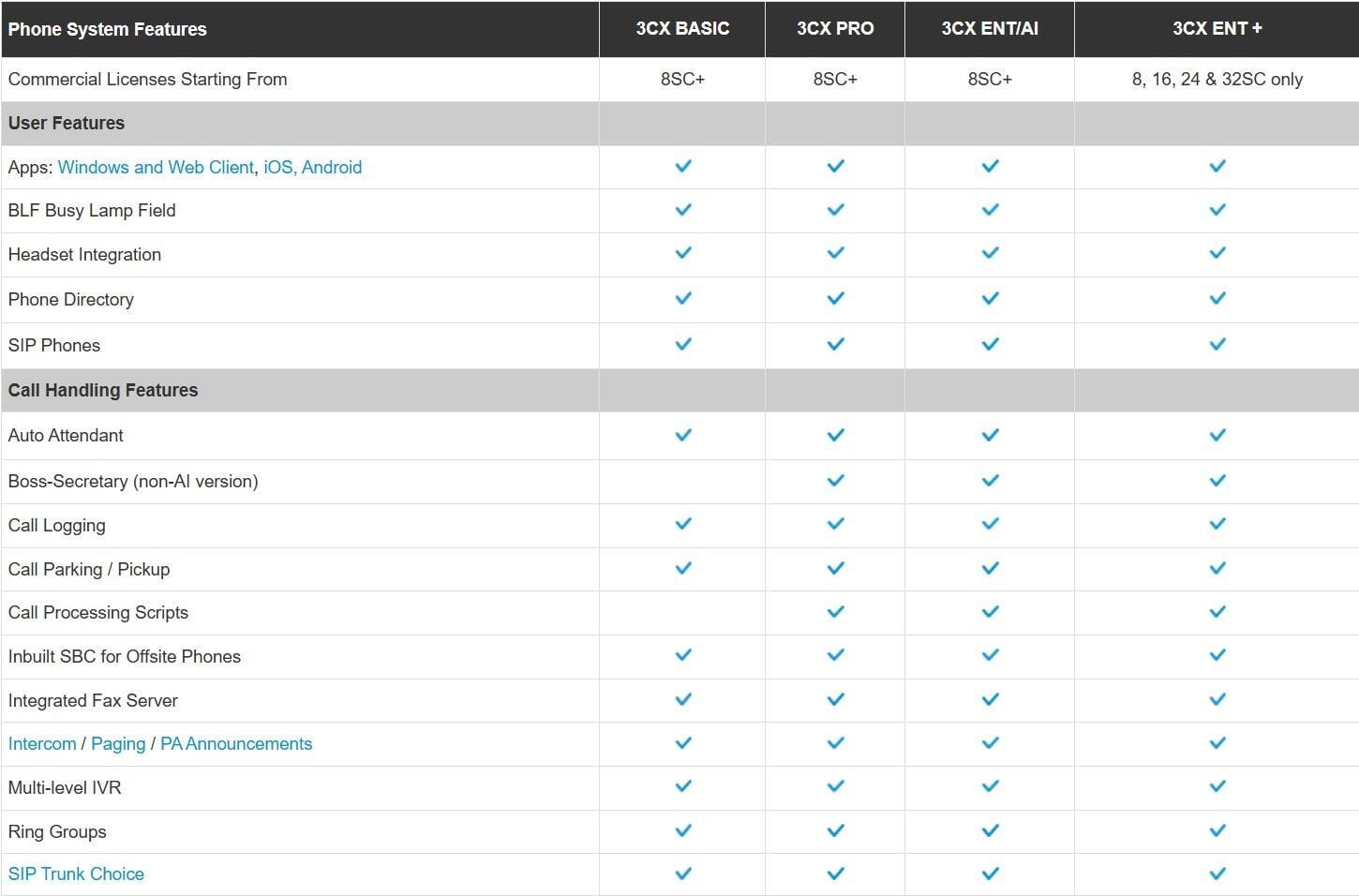Open the iOS apps link
1359x896 pixels.
click(x=277, y=167)
